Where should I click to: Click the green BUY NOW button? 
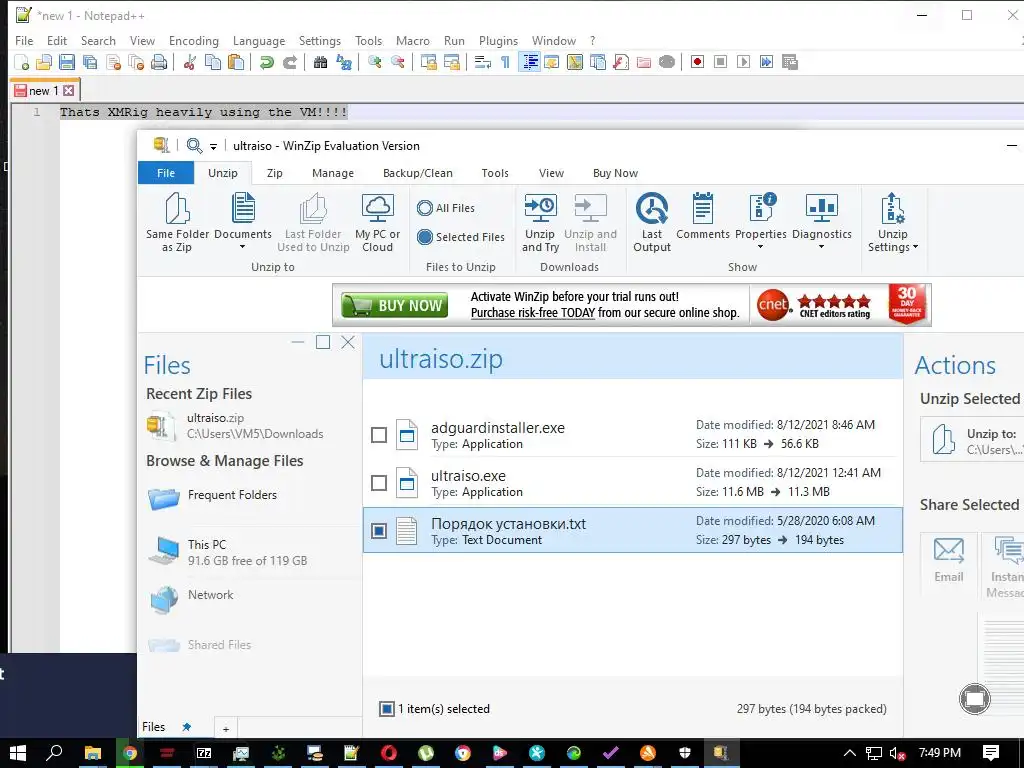[x=394, y=305]
